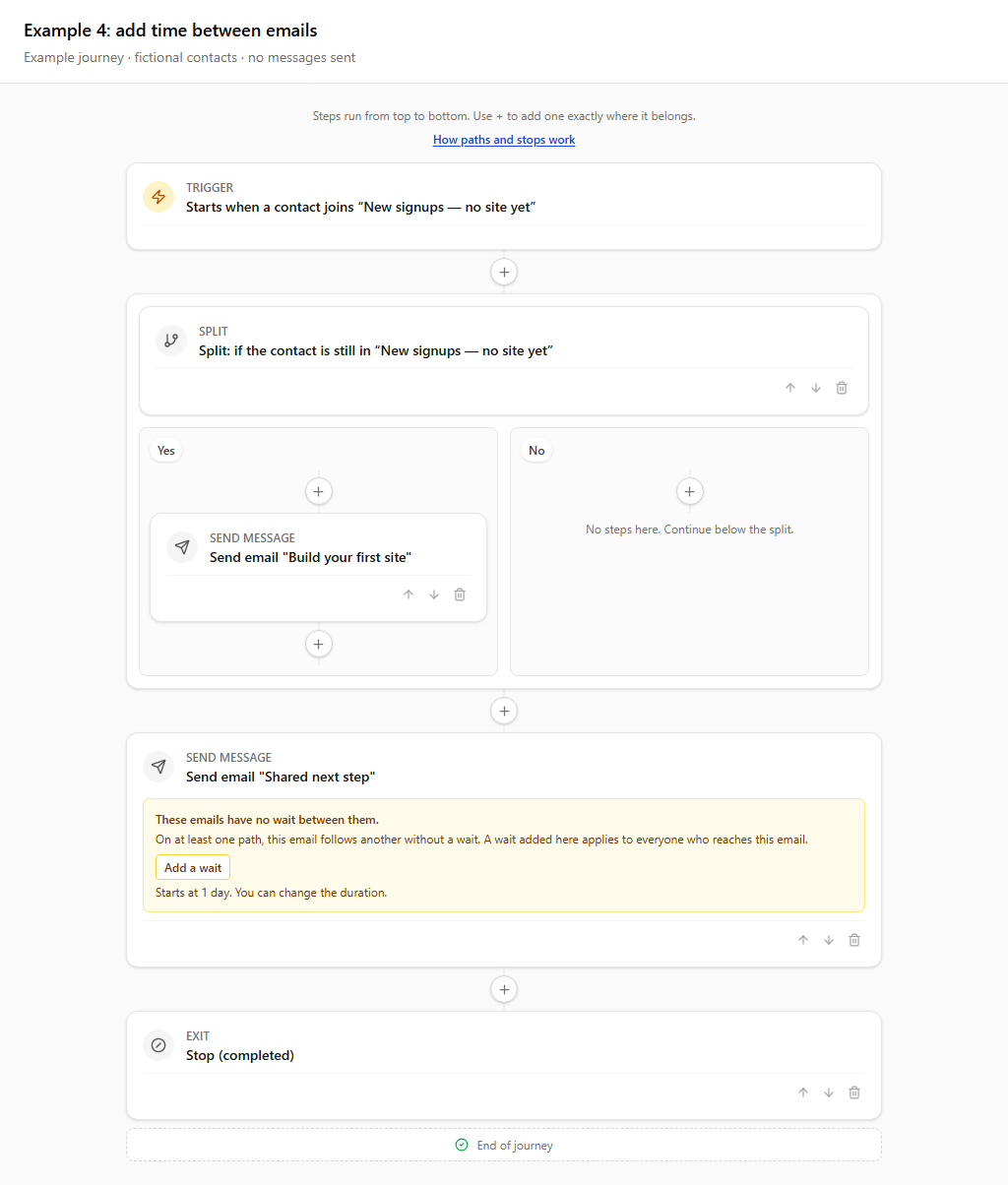Image resolution: width=1008 pixels, height=1185 pixels.
Task: Delete the "Build your first site" email step
Action: (460, 594)
